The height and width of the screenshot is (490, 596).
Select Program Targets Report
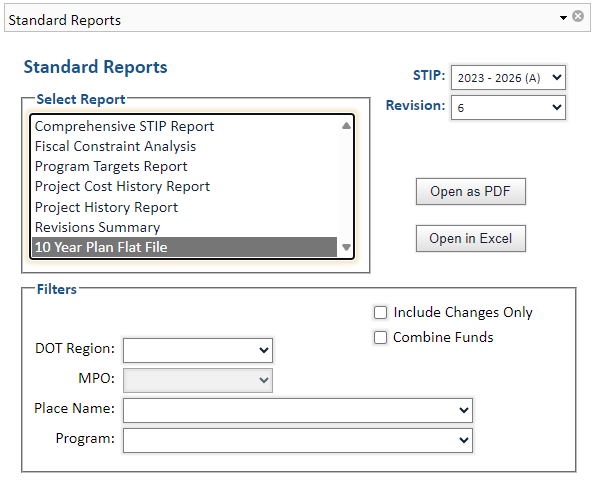184,167
